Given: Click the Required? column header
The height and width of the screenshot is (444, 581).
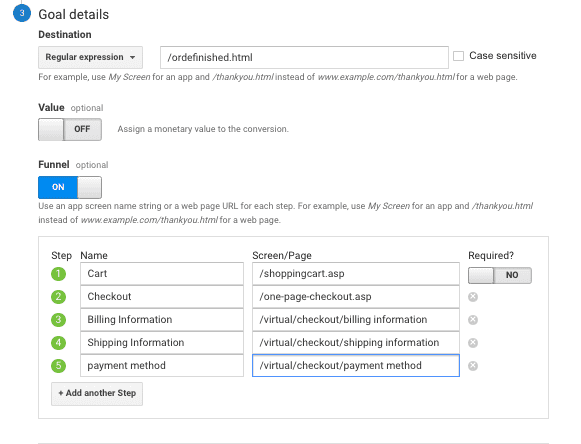Looking at the screenshot, I should (x=491, y=256).
